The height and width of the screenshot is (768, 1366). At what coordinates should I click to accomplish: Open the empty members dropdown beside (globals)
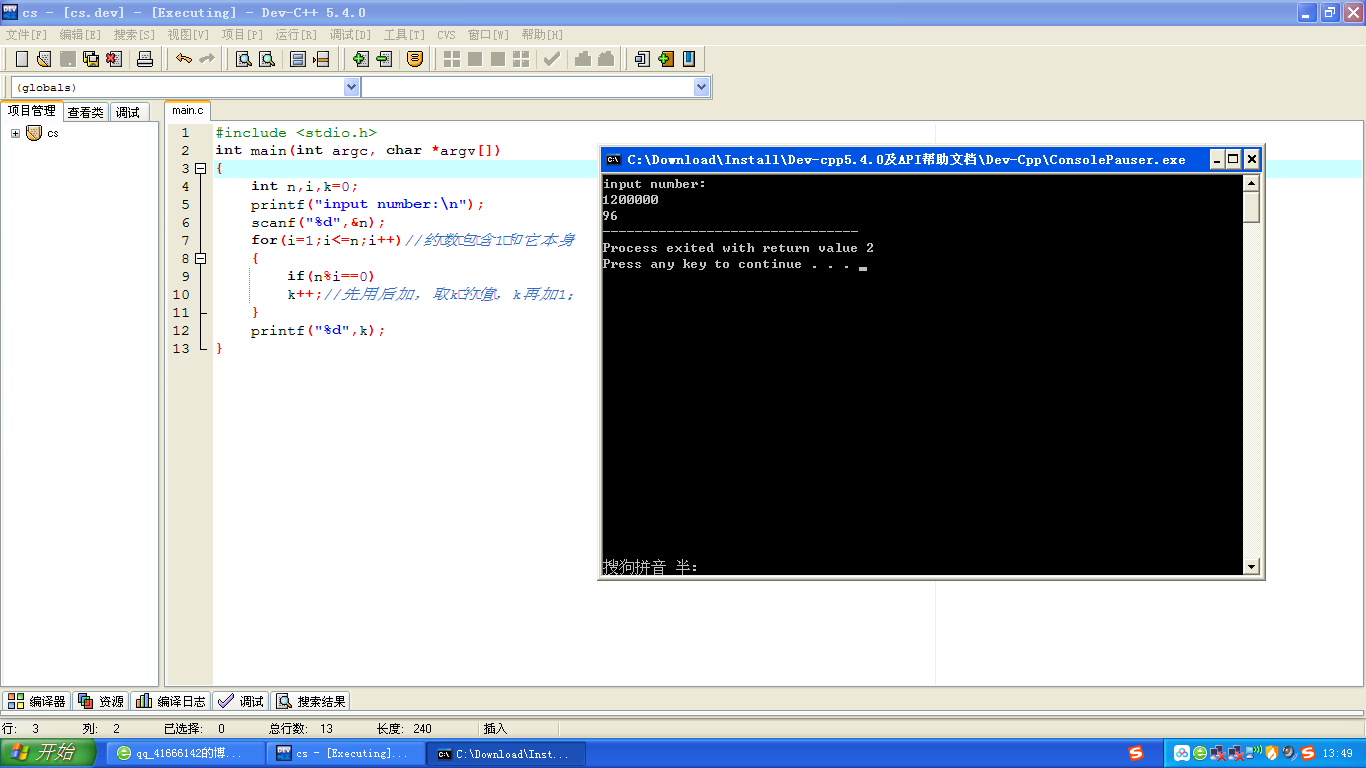coord(701,87)
